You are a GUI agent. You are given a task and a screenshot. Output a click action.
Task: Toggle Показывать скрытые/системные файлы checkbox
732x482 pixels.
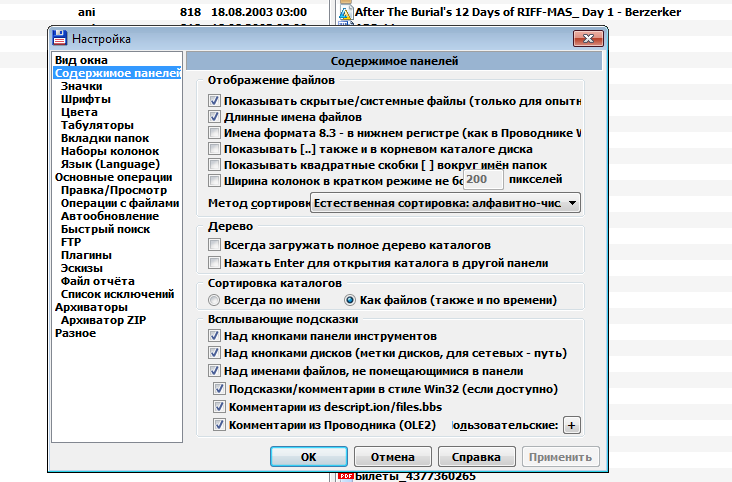(x=214, y=101)
